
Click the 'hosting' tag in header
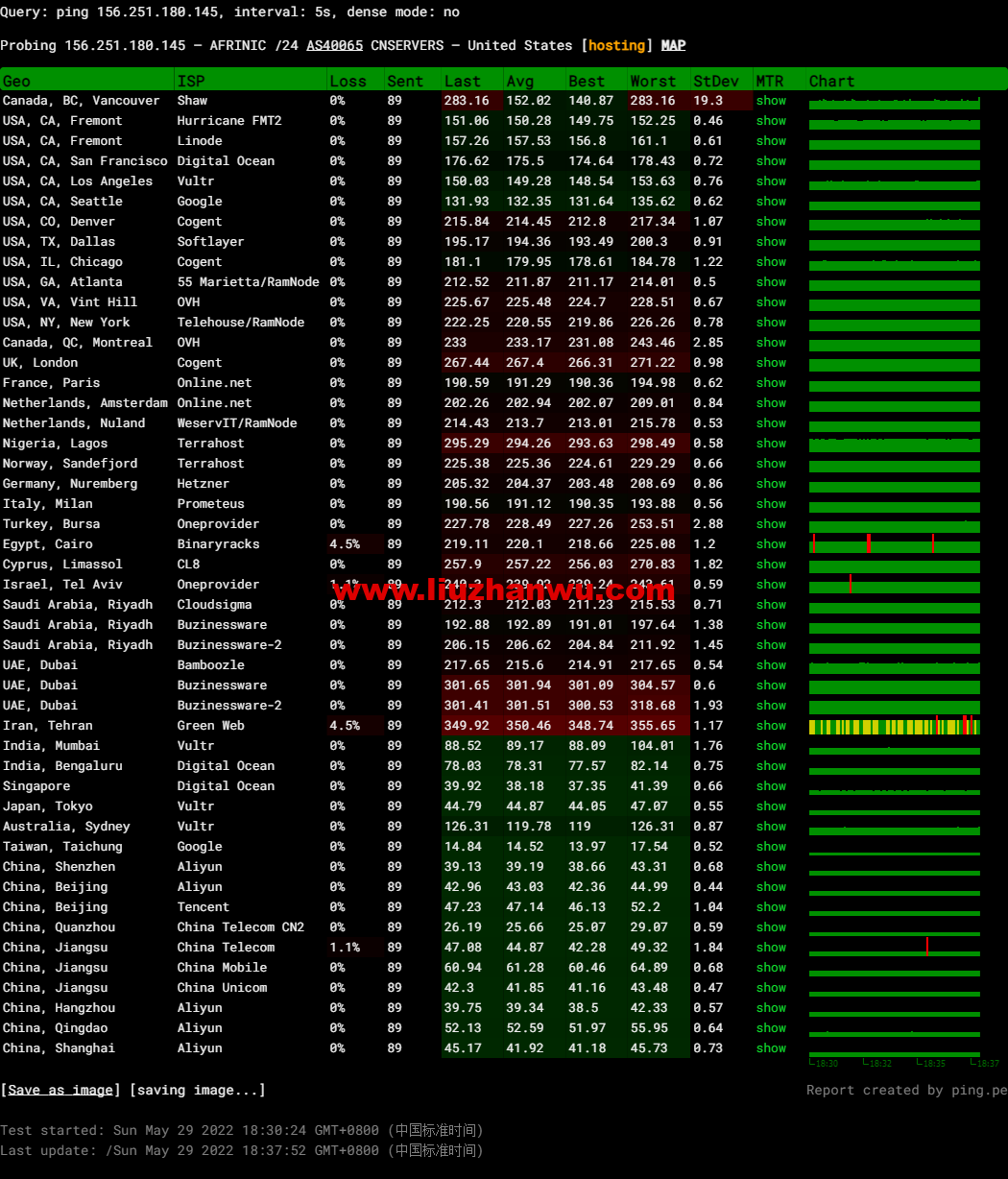click(x=617, y=45)
